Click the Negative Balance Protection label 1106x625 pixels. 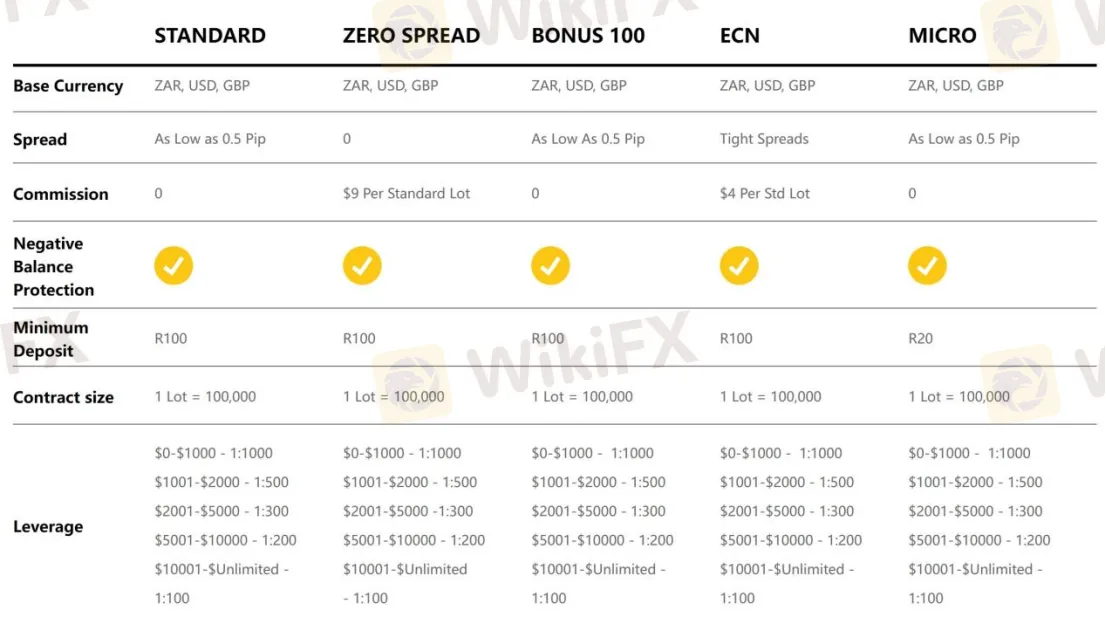point(54,267)
